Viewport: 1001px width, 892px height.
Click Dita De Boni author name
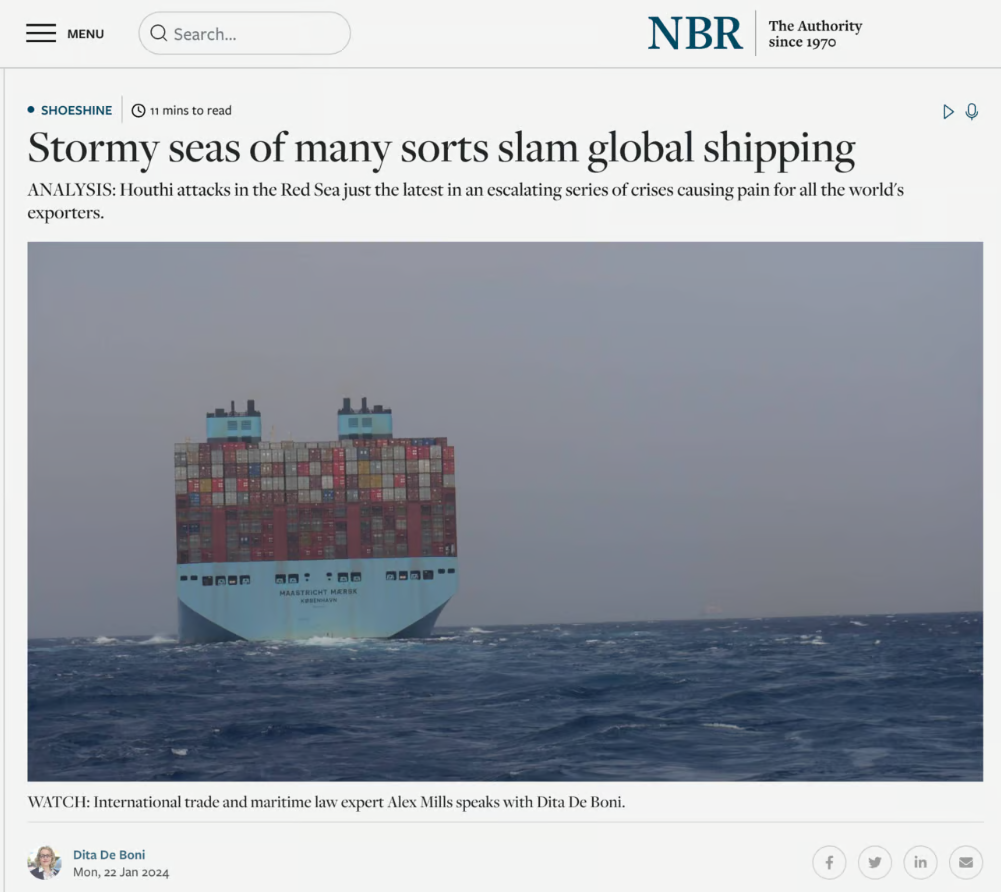click(109, 854)
